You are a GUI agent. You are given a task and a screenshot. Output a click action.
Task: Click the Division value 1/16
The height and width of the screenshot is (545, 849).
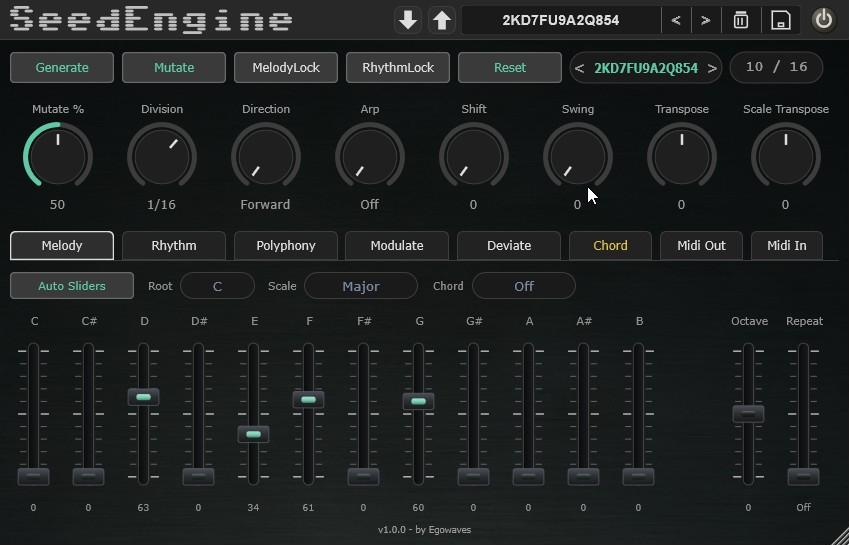point(161,205)
